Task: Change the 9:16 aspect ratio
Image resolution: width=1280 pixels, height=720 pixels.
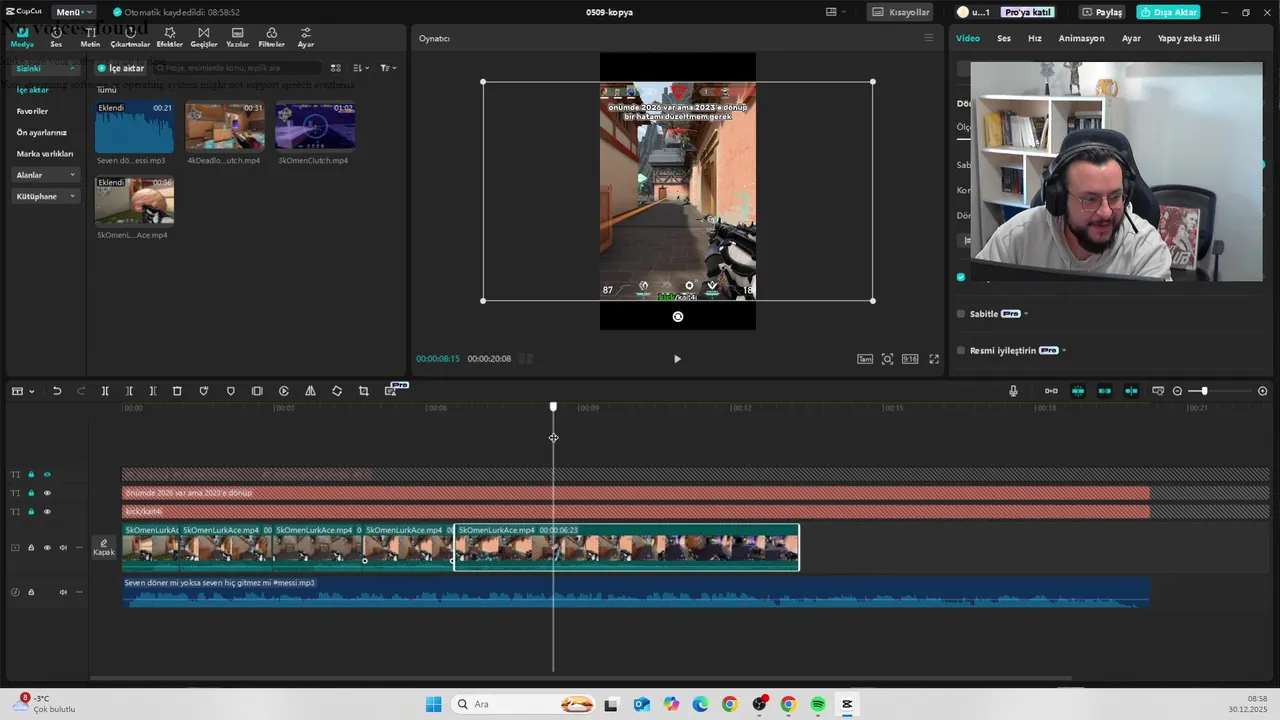Action: coord(910,359)
